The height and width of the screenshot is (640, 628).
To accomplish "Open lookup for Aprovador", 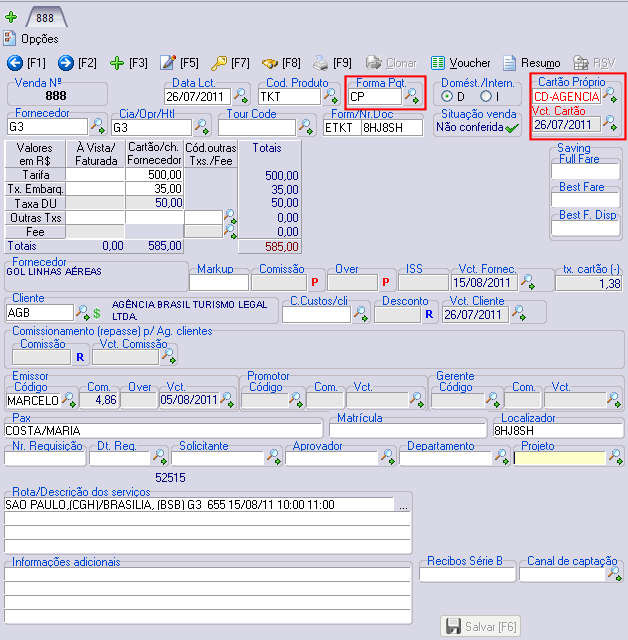I will 388,457.
